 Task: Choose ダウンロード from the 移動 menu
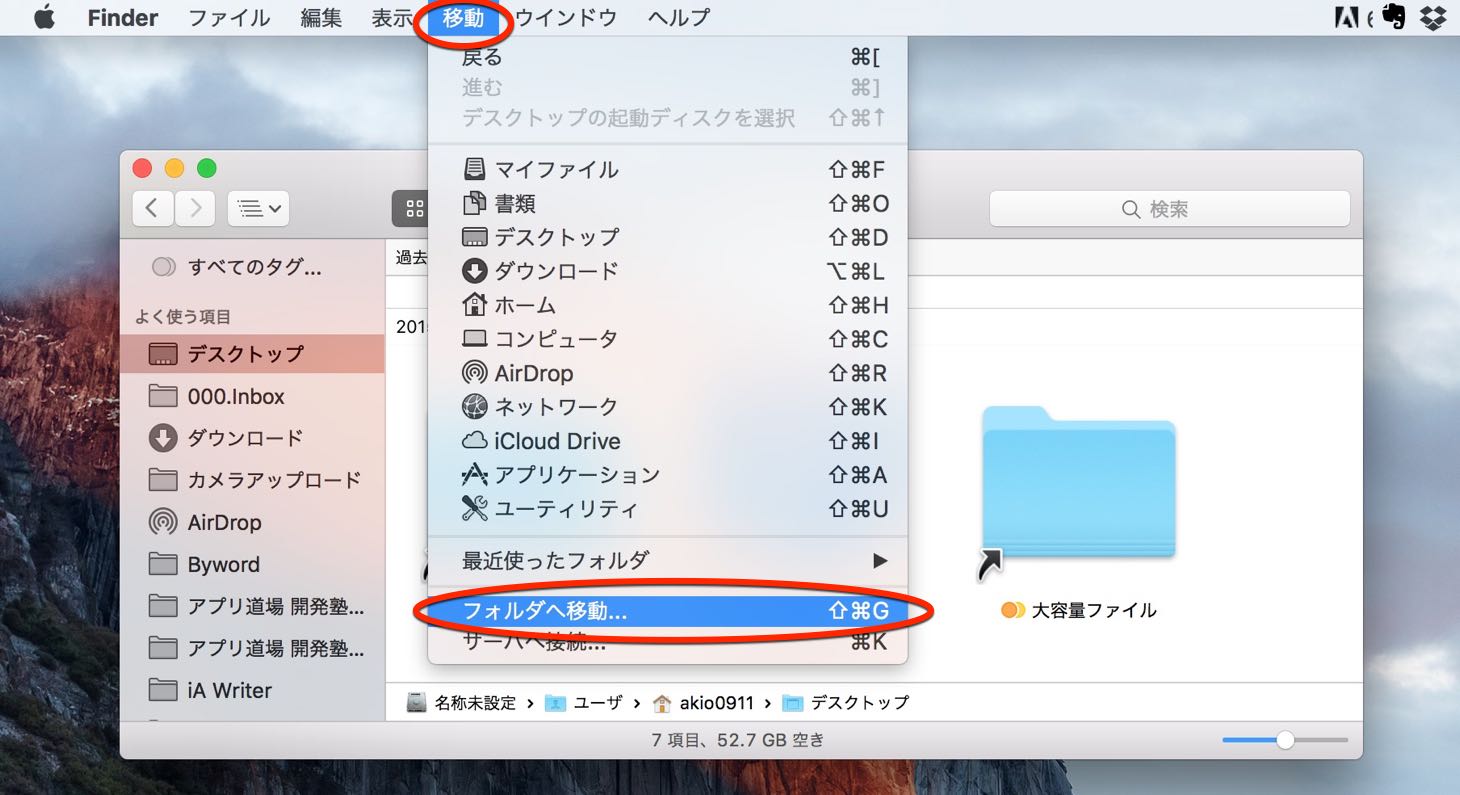pos(667,271)
